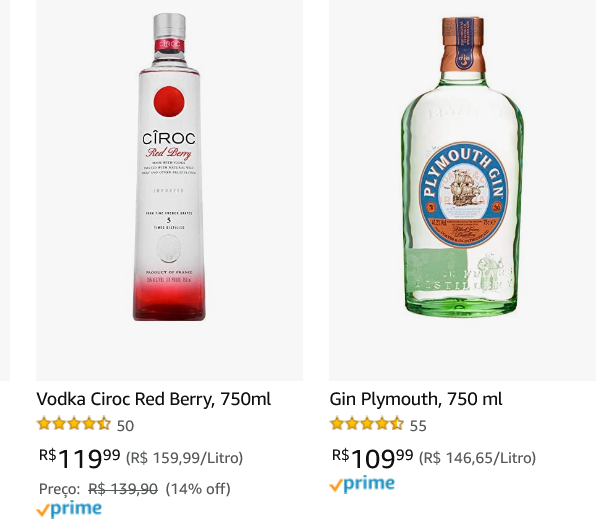597x521 pixels.
Task: Click the Plymouth Gin ship label on the bottle
Action: pos(463,195)
